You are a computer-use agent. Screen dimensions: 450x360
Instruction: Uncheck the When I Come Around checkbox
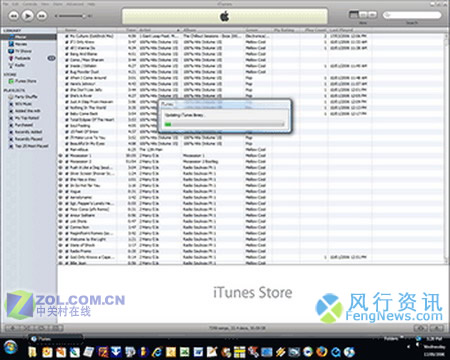coord(67,78)
